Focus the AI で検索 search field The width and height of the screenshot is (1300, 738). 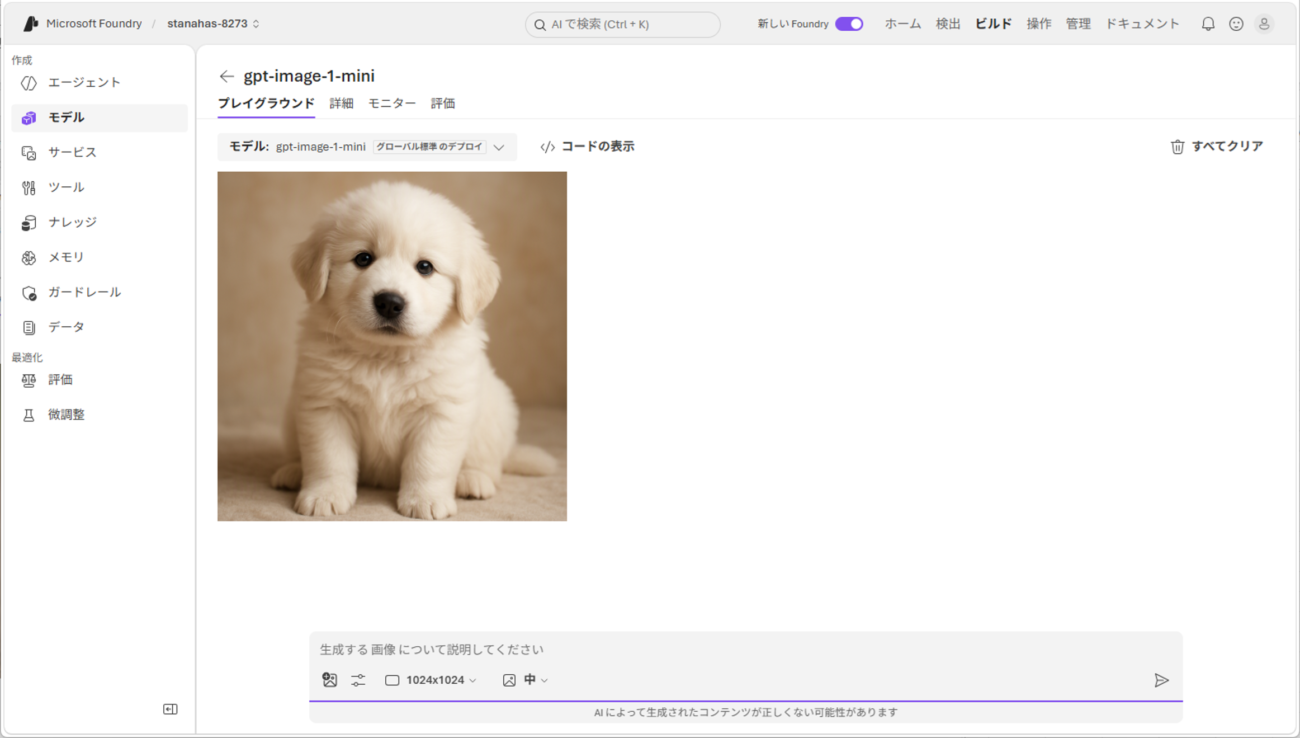(623, 24)
